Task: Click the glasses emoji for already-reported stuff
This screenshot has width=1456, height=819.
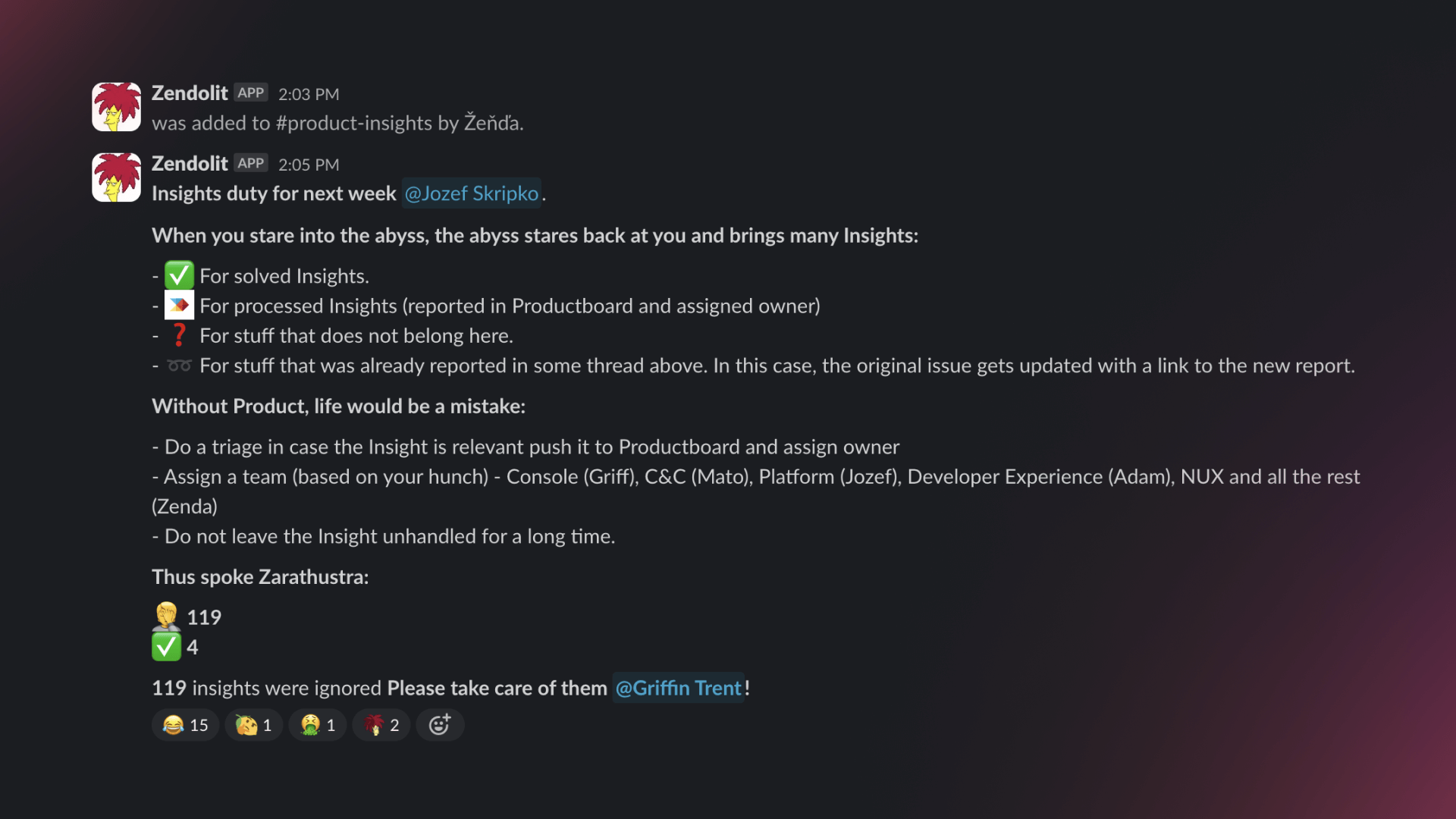Action: pos(180,365)
